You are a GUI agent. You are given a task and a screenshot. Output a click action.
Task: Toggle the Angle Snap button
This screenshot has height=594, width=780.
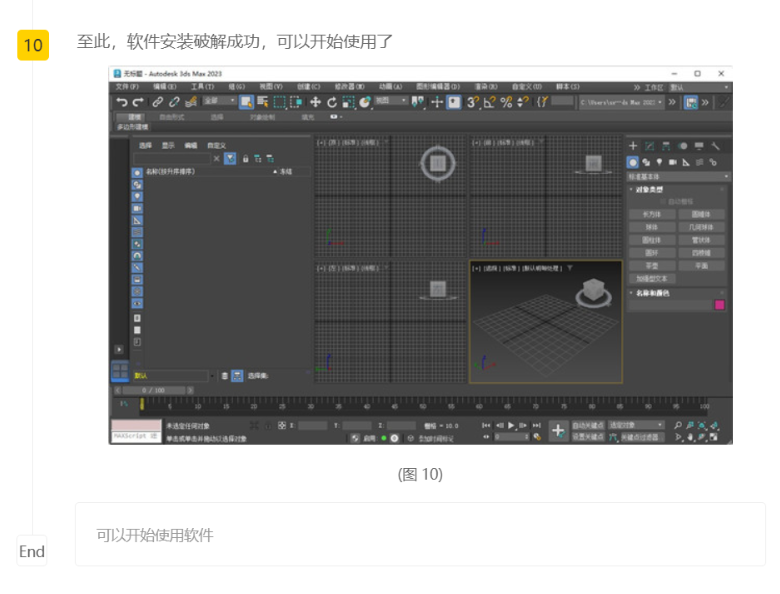point(489,102)
